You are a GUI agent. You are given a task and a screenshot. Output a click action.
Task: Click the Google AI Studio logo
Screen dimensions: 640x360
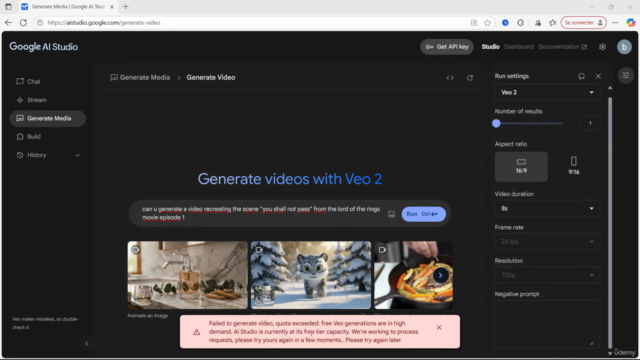pos(44,47)
